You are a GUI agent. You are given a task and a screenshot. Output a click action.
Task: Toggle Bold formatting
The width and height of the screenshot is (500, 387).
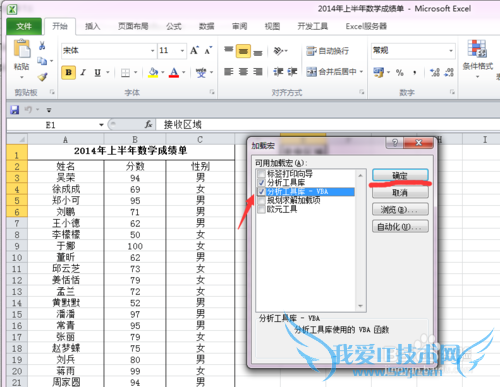(x=69, y=72)
